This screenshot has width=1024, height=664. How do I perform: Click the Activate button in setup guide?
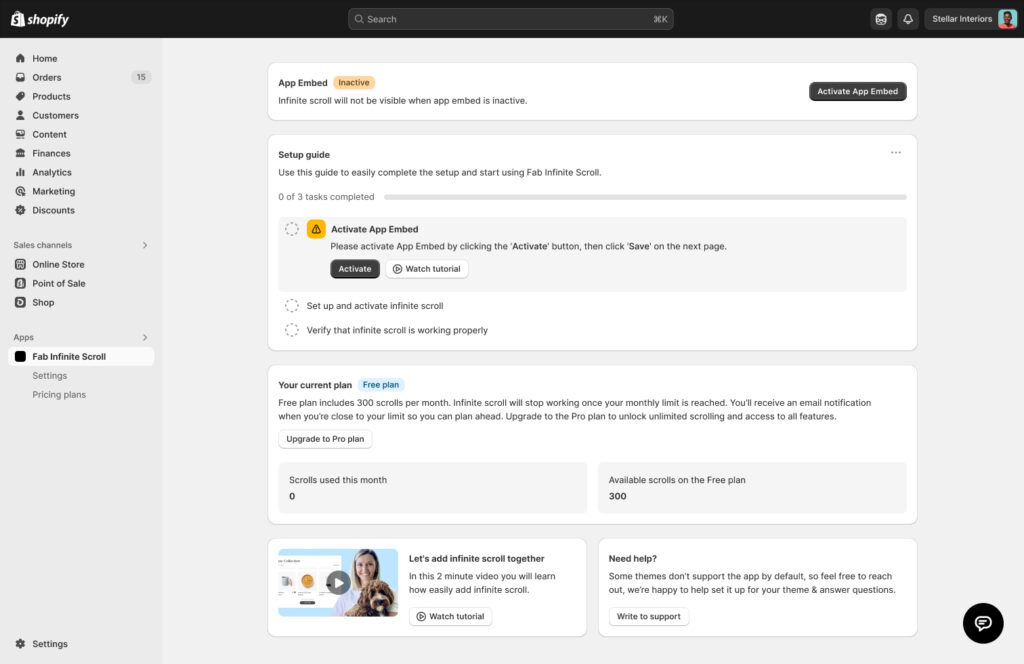(355, 268)
